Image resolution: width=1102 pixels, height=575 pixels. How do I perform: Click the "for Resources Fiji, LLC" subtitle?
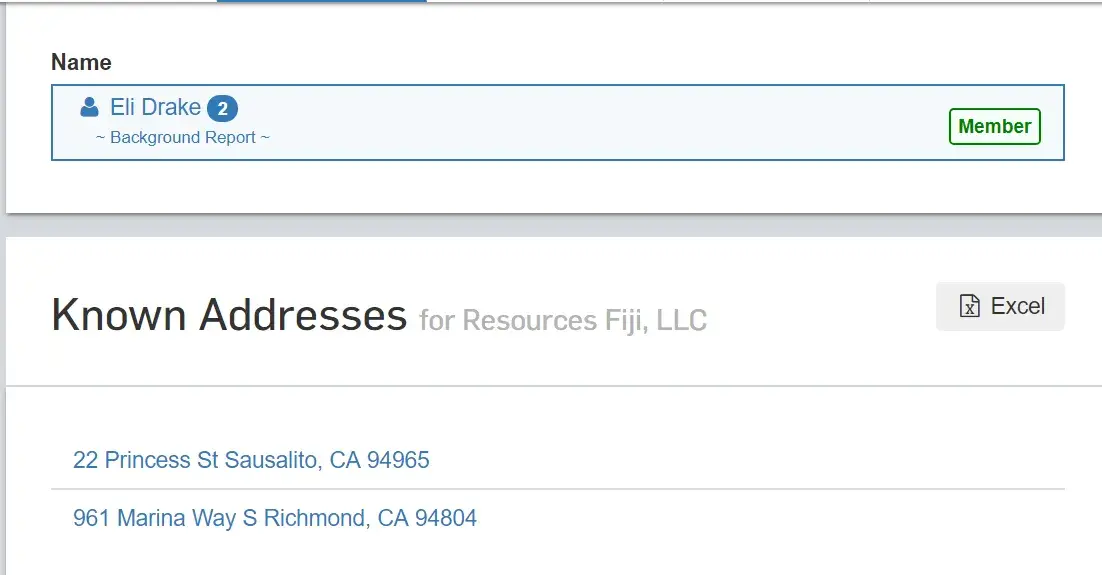click(563, 321)
